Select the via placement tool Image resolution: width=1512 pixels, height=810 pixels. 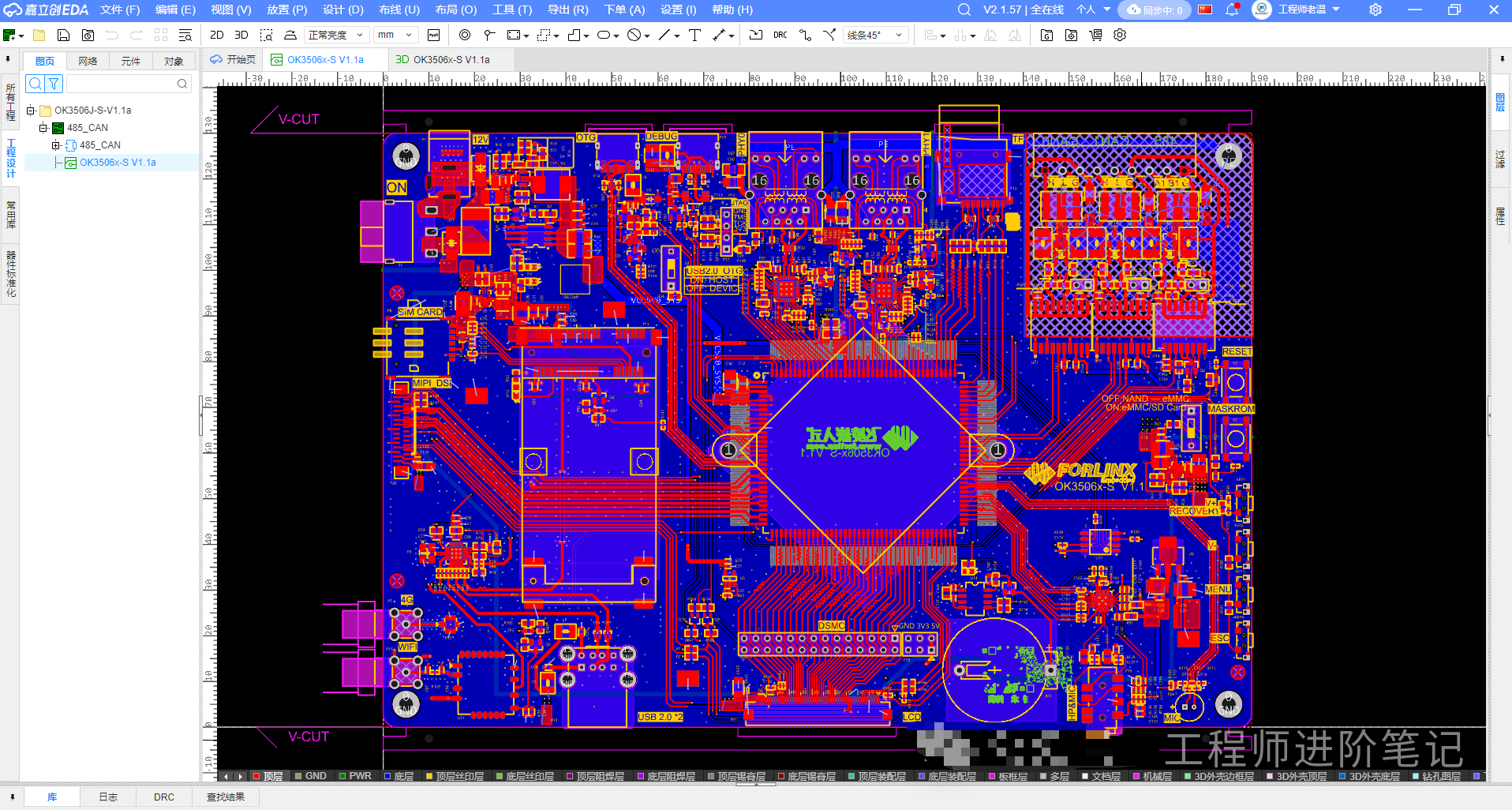tap(465, 35)
